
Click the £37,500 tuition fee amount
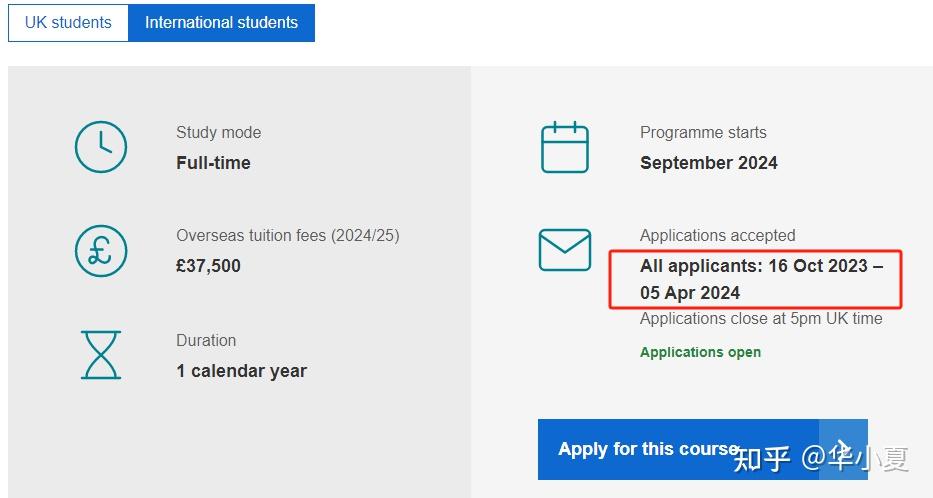coord(208,266)
